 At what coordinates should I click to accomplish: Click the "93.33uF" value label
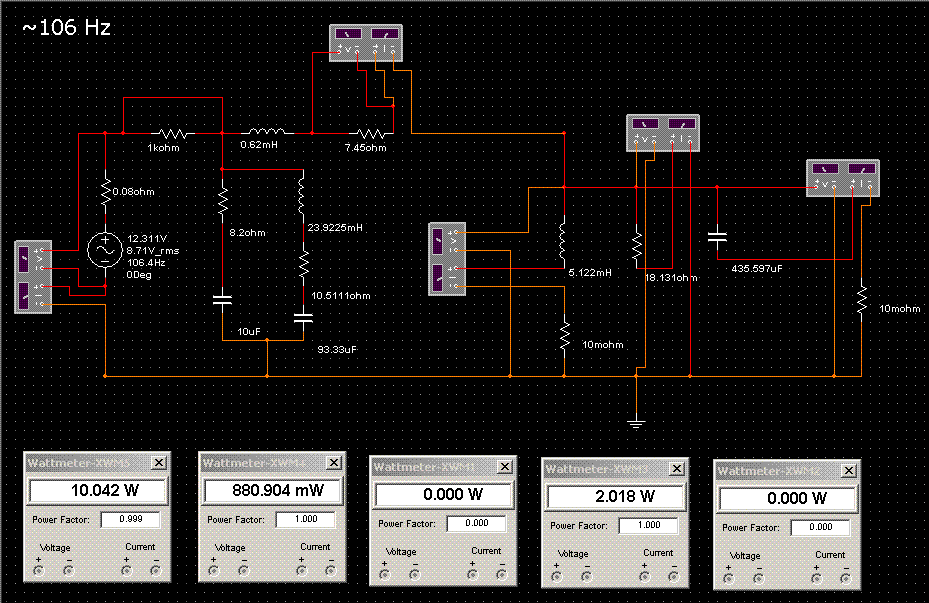(x=337, y=349)
